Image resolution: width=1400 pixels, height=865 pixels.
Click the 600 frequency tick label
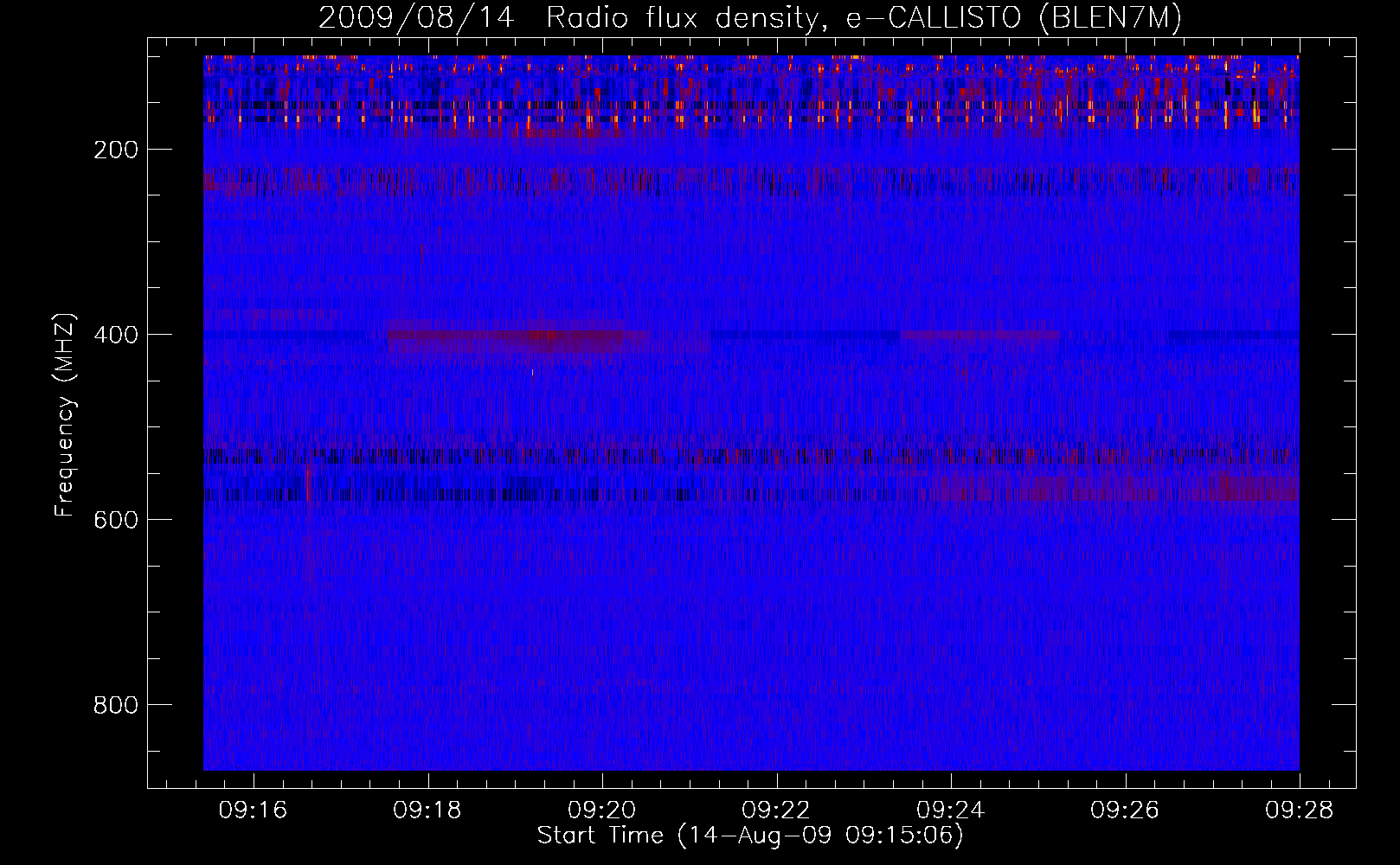coord(116,520)
